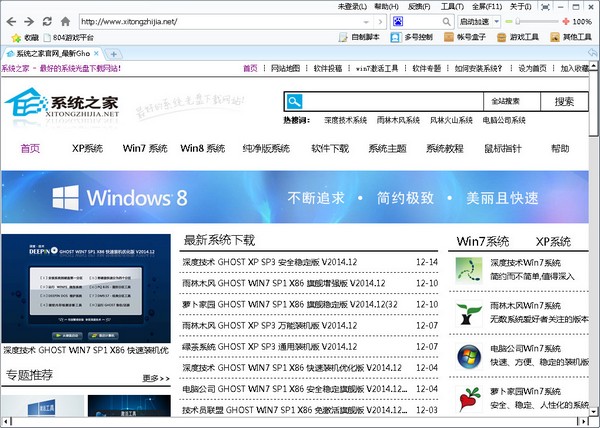
Task: Click the green minus speed icon
Action: (x=509, y=22)
